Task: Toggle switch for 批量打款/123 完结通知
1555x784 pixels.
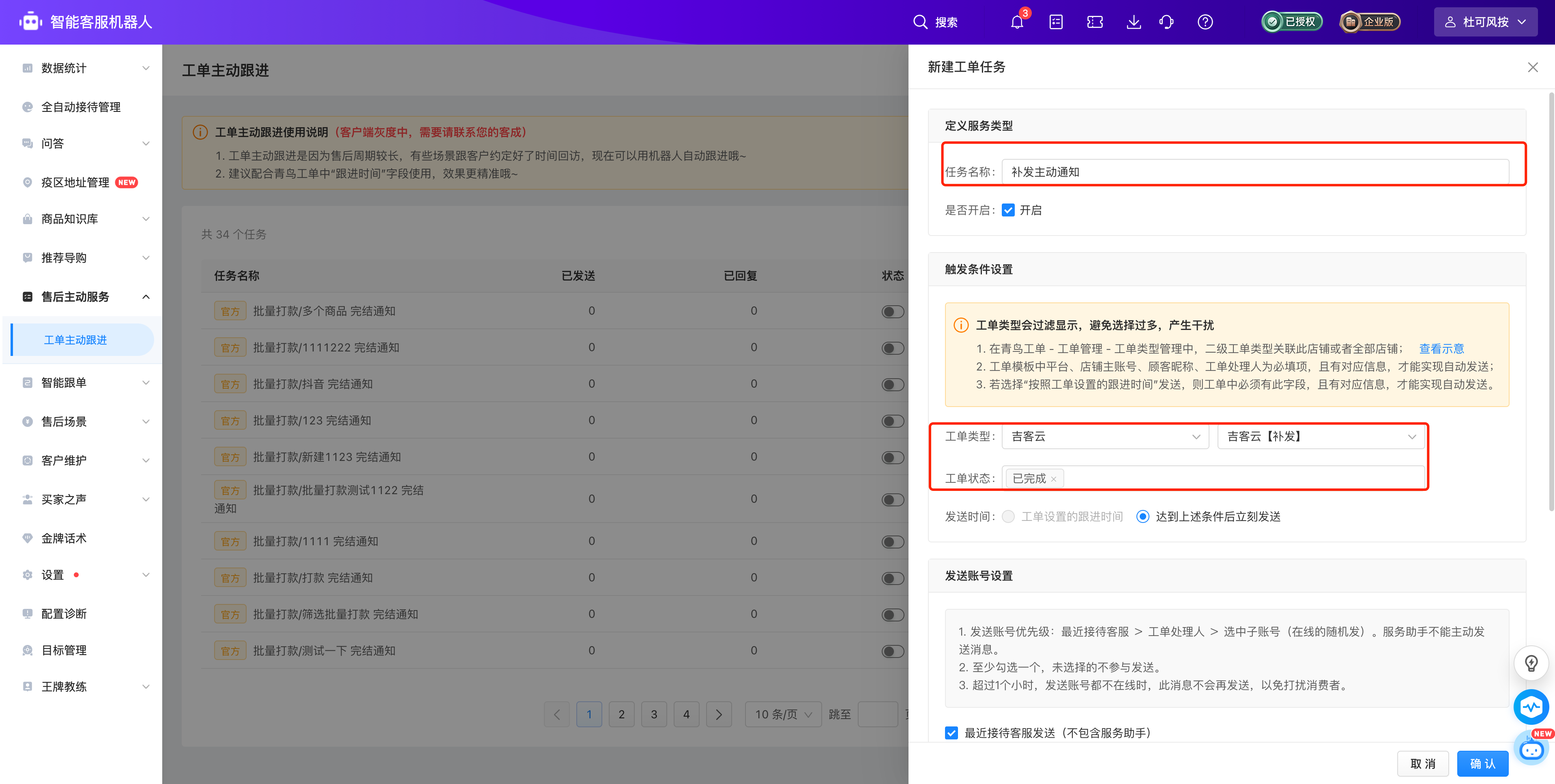Action: [893, 421]
